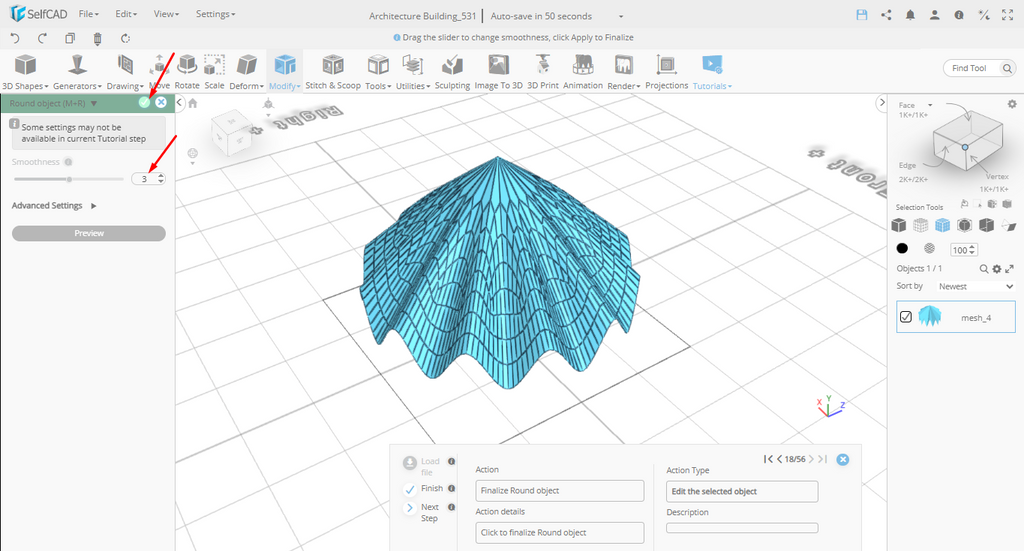Click the green Apply checkmark for Round object

pos(144,102)
